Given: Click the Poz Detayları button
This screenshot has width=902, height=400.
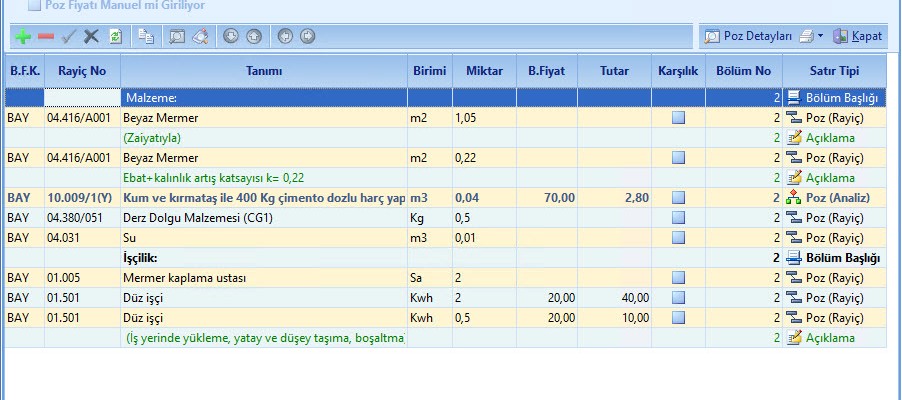Looking at the screenshot, I should (x=748, y=36).
